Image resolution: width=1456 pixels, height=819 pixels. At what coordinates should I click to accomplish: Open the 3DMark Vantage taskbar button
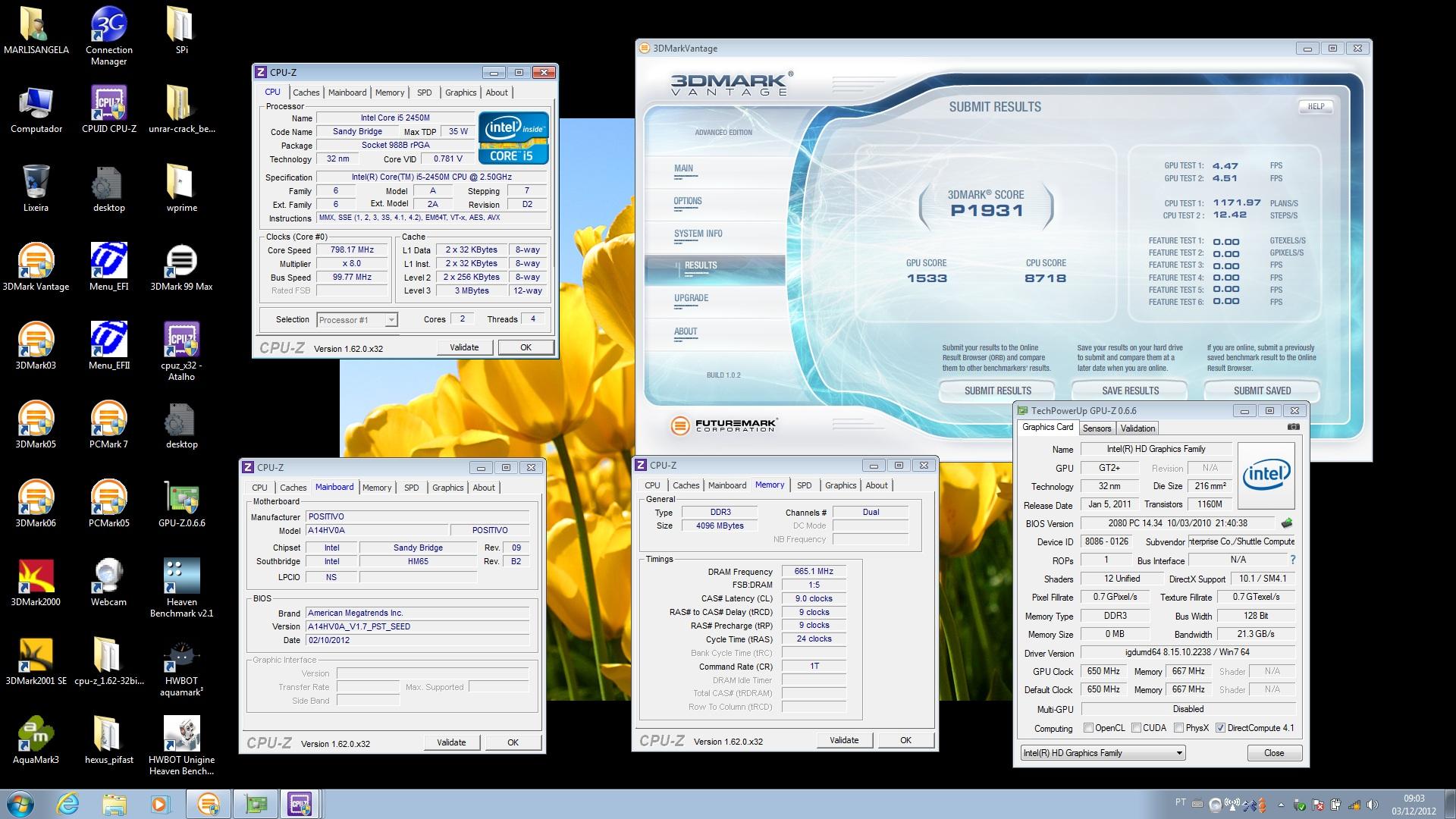pyautogui.click(x=209, y=804)
